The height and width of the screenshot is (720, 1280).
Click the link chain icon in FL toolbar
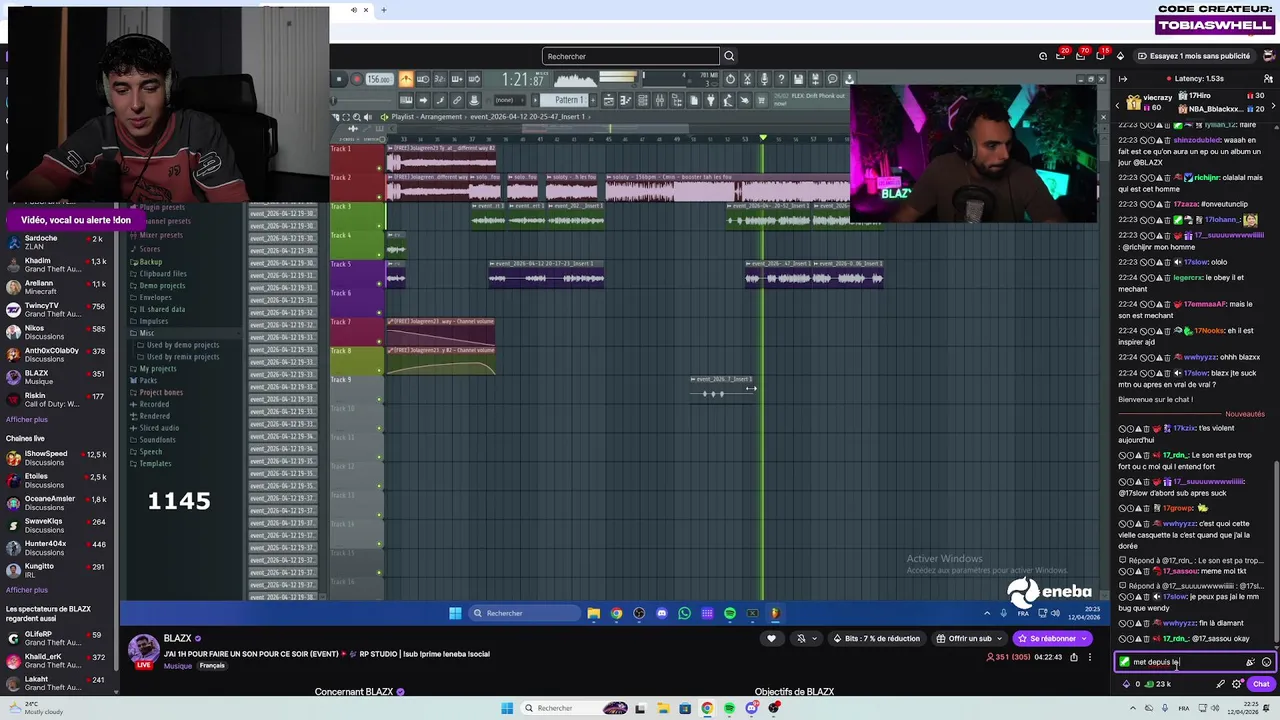(457, 100)
